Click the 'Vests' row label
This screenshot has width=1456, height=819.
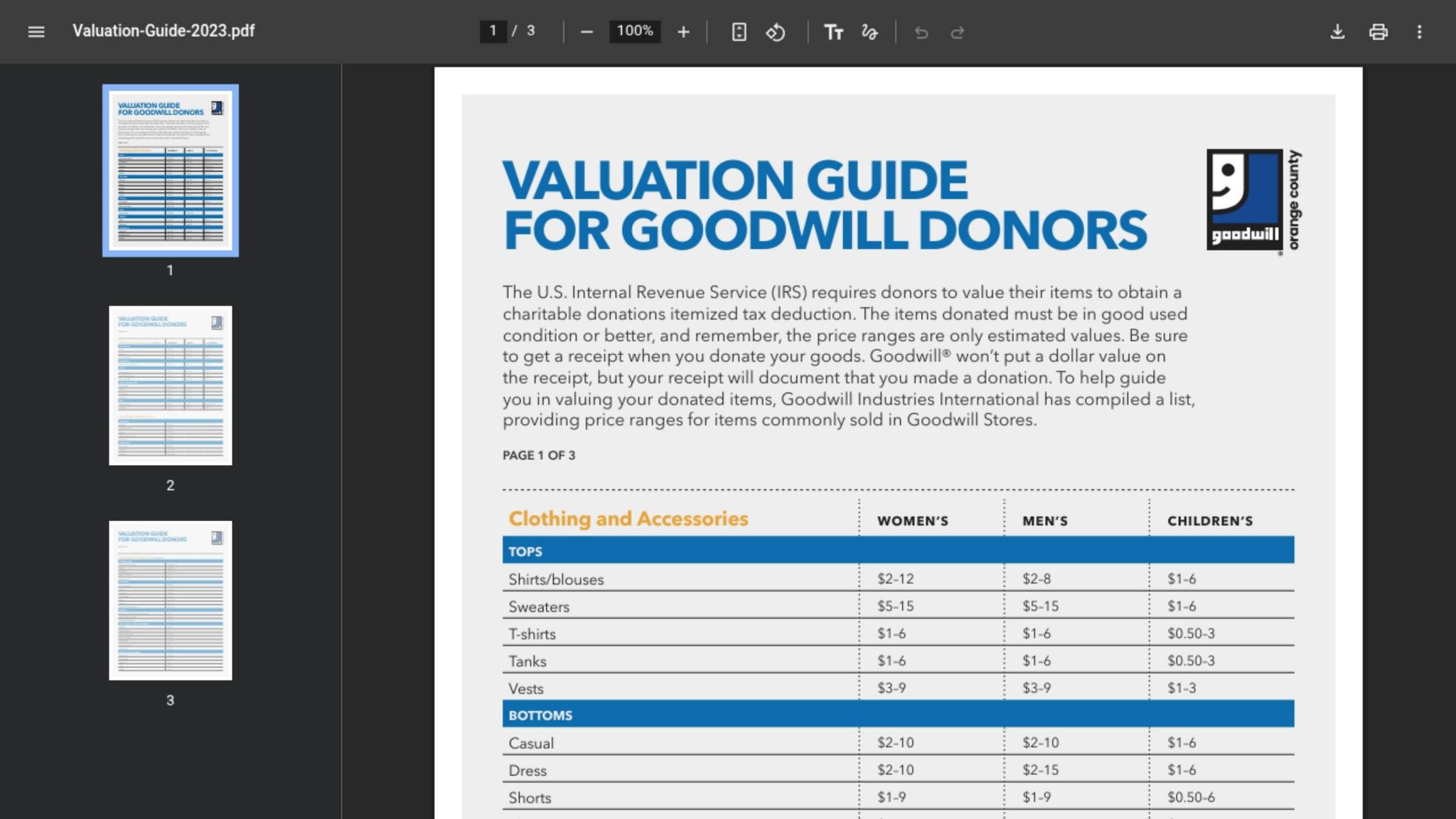pos(526,688)
